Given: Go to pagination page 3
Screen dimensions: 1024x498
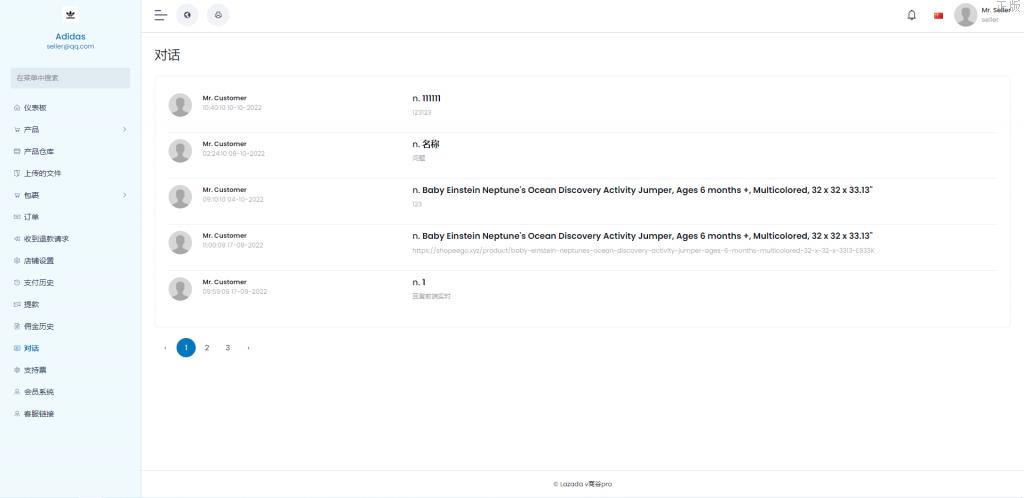Looking at the screenshot, I should coord(228,348).
